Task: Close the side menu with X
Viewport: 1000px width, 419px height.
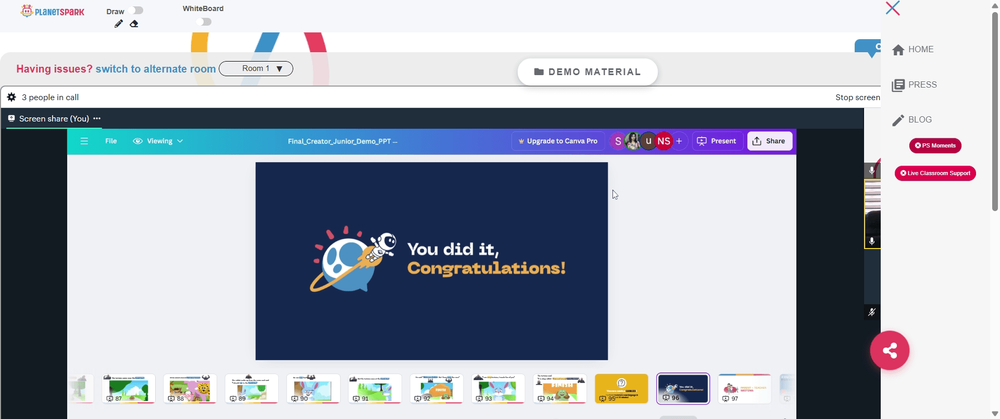Action: click(893, 8)
